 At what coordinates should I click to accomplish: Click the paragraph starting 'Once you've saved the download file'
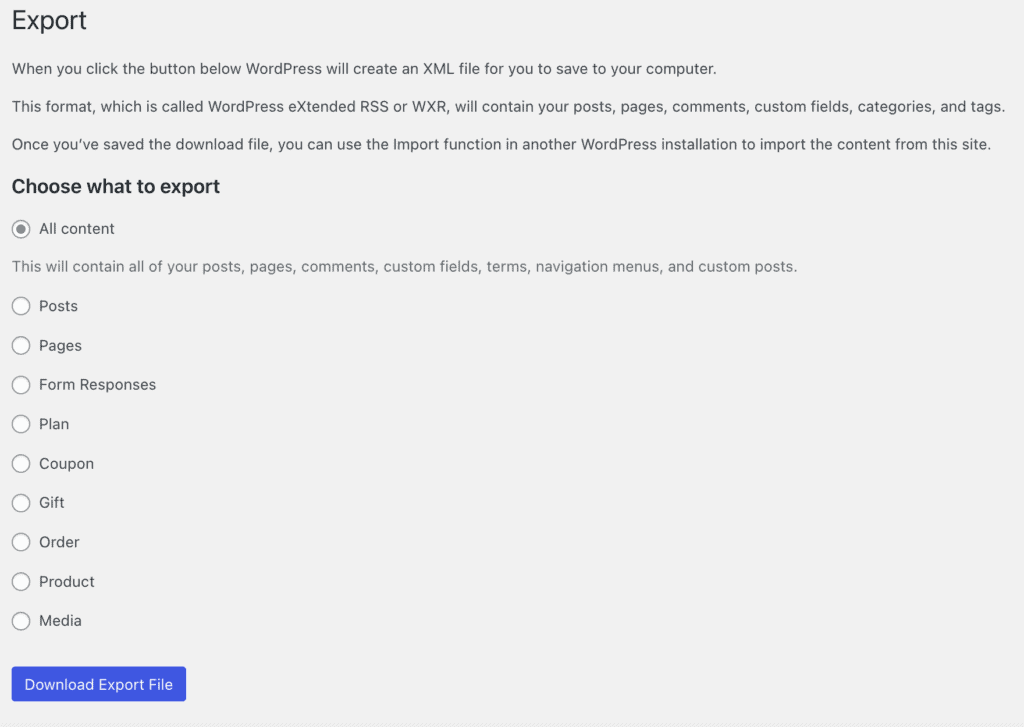click(501, 144)
